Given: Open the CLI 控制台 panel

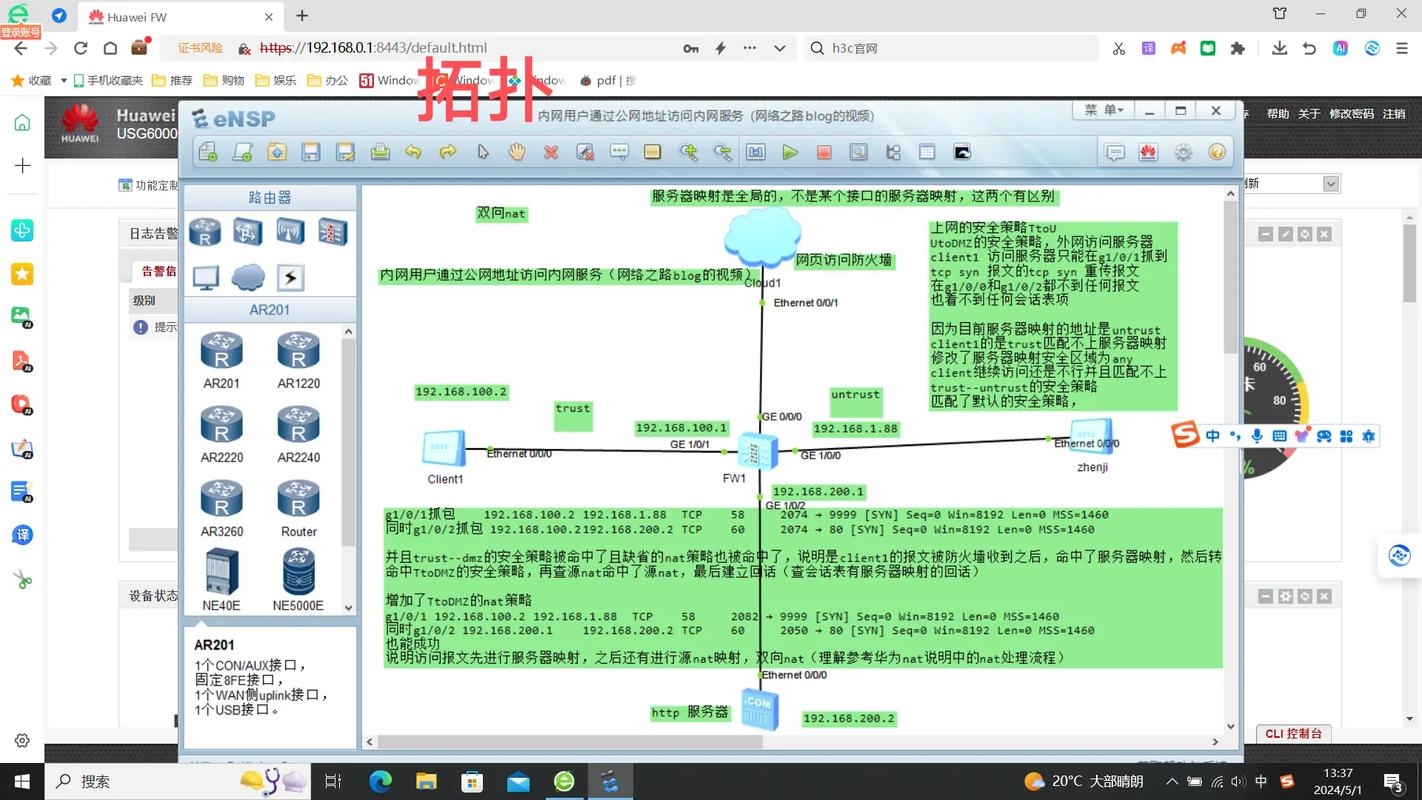Looking at the screenshot, I should tap(1293, 733).
